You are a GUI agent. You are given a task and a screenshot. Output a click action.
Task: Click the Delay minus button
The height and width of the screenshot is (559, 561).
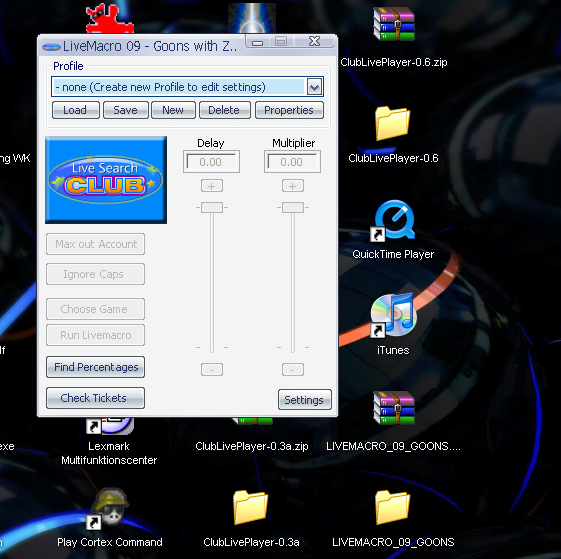(212, 369)
